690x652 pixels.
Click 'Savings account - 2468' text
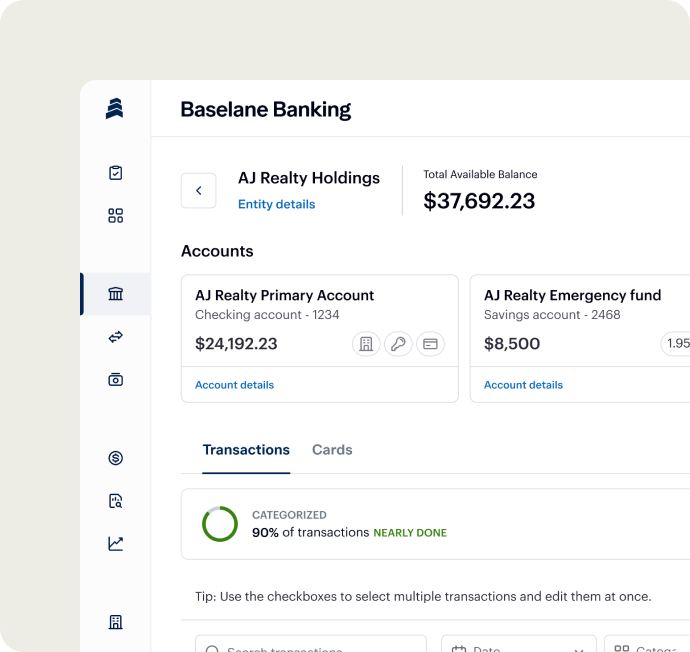pyautogui.click(x=552, y=315)
